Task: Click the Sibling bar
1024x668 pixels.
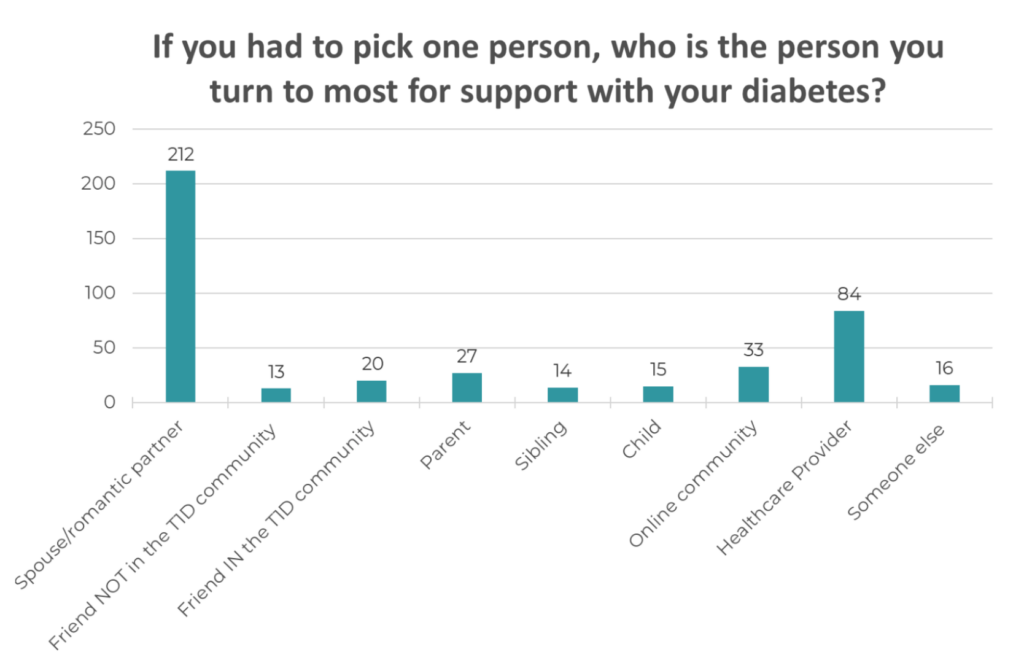Action: [562, 395]
